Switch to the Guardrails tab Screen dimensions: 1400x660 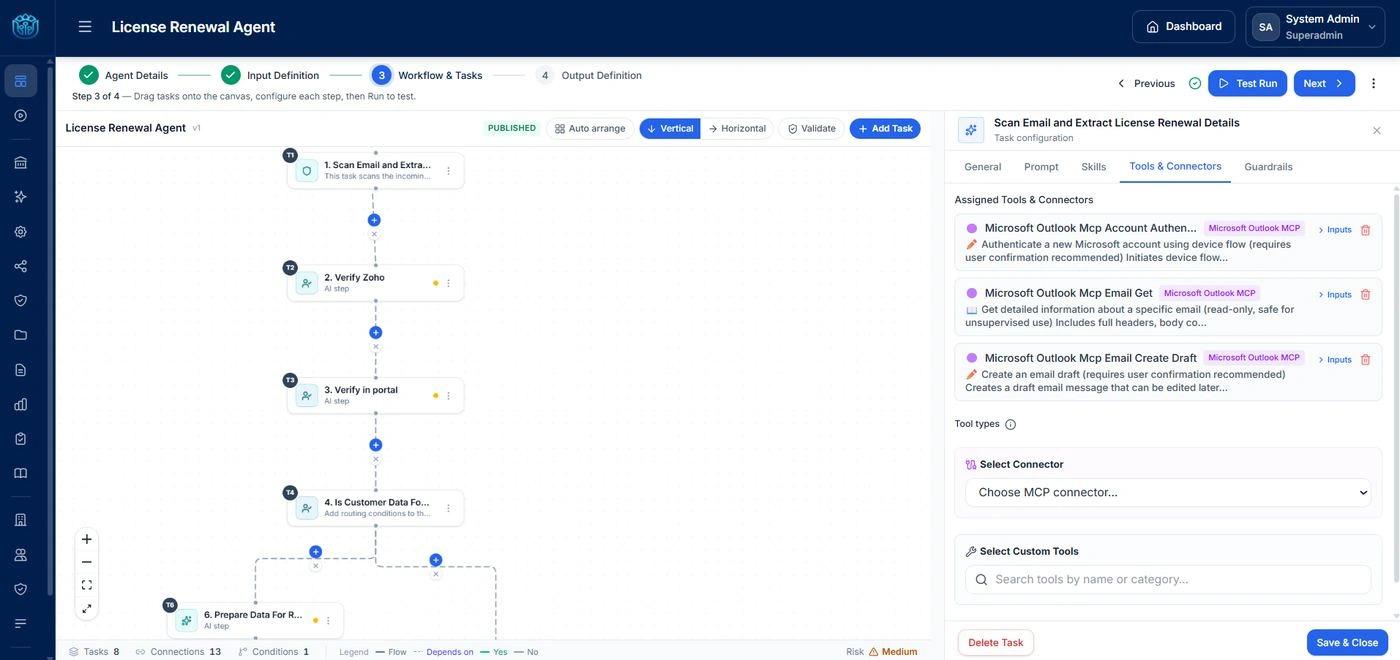[1268, 167]
